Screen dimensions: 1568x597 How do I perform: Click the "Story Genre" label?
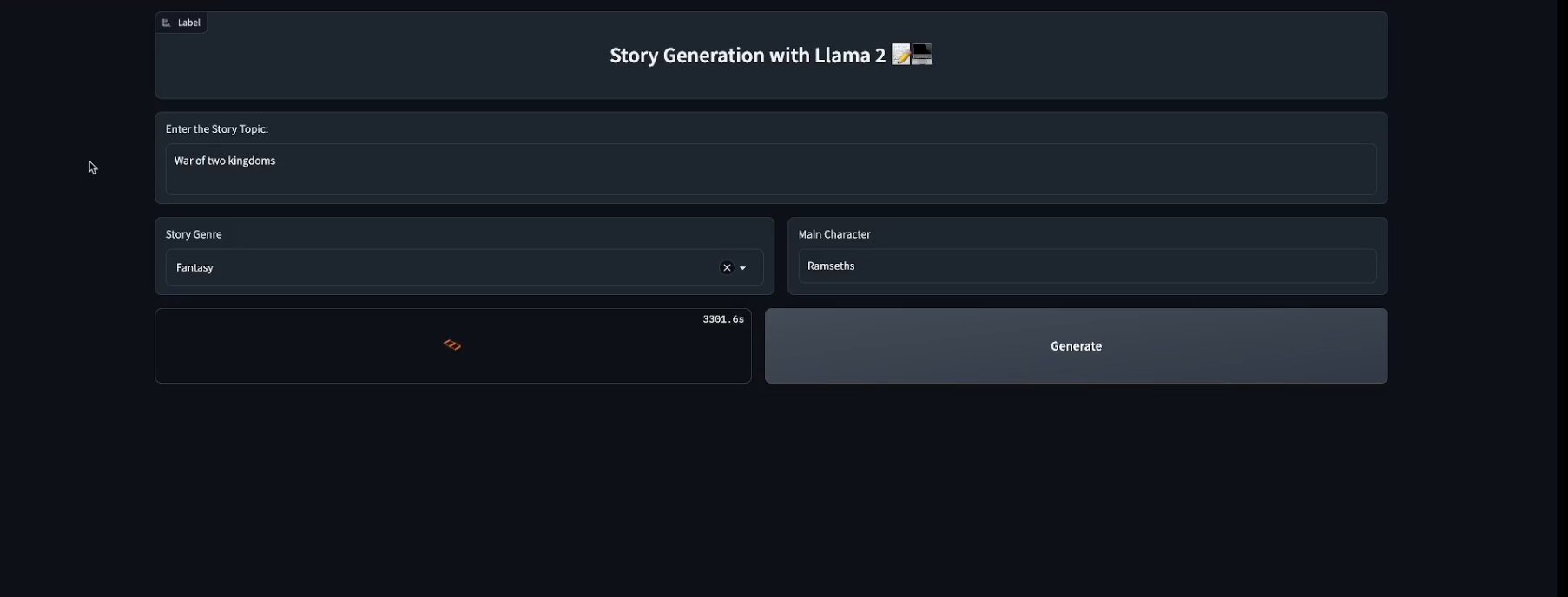click(194, 234)
